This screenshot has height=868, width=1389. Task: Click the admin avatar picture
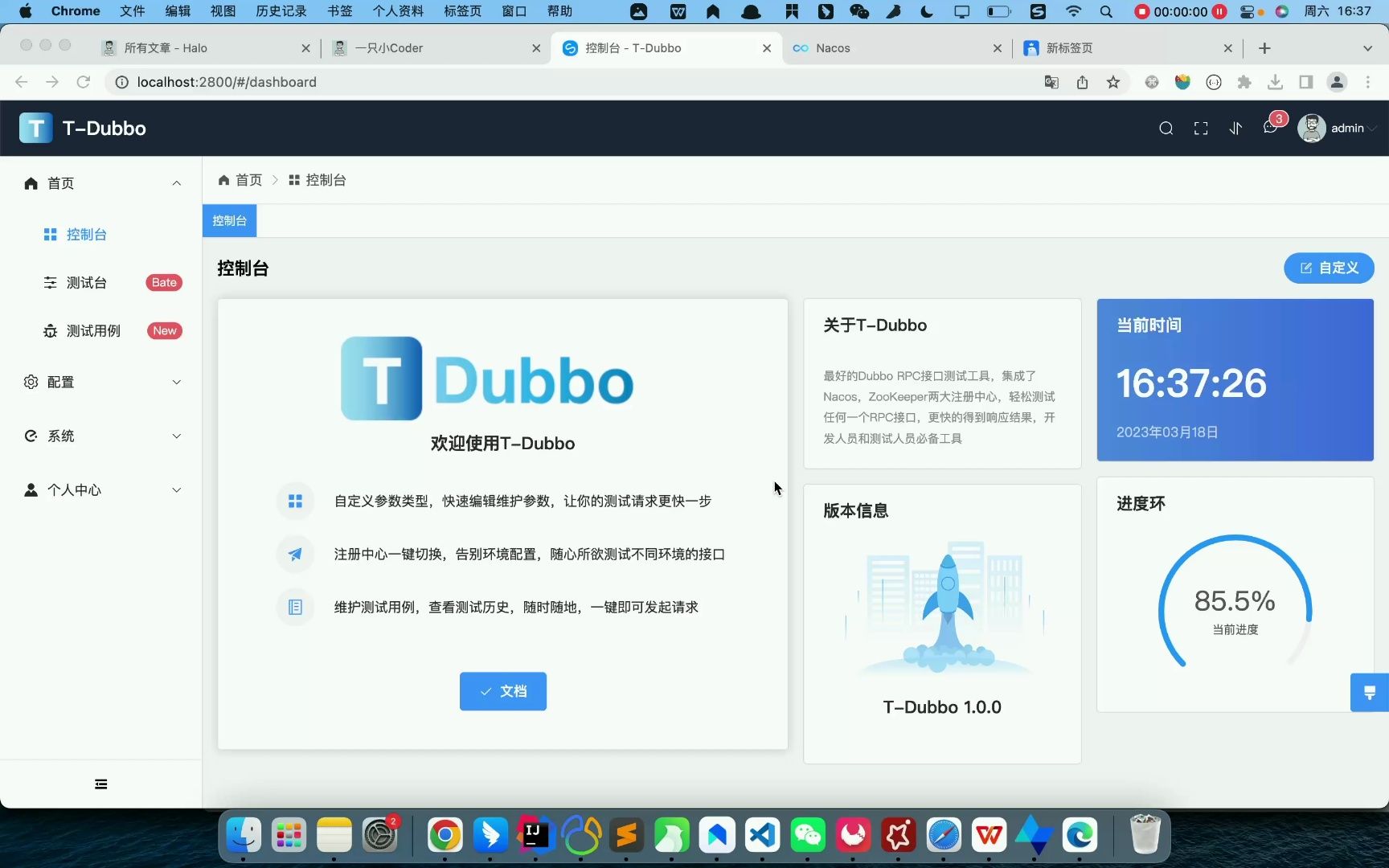click(x=1311, y=129)
